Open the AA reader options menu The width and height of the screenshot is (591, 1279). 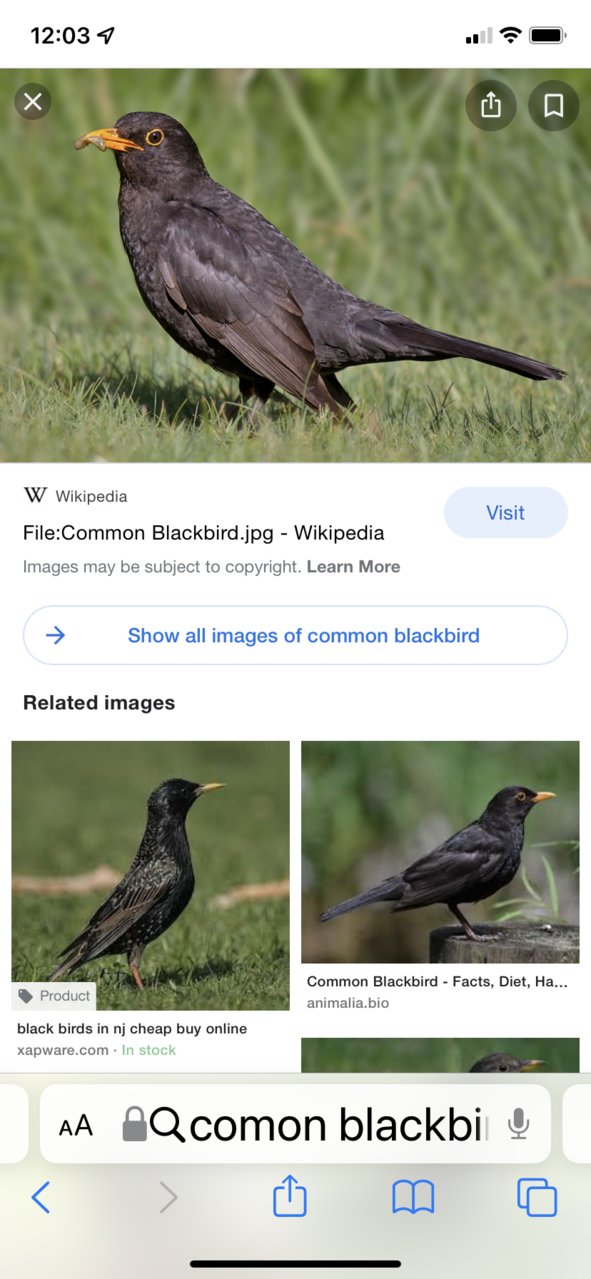click(76, 1126)
